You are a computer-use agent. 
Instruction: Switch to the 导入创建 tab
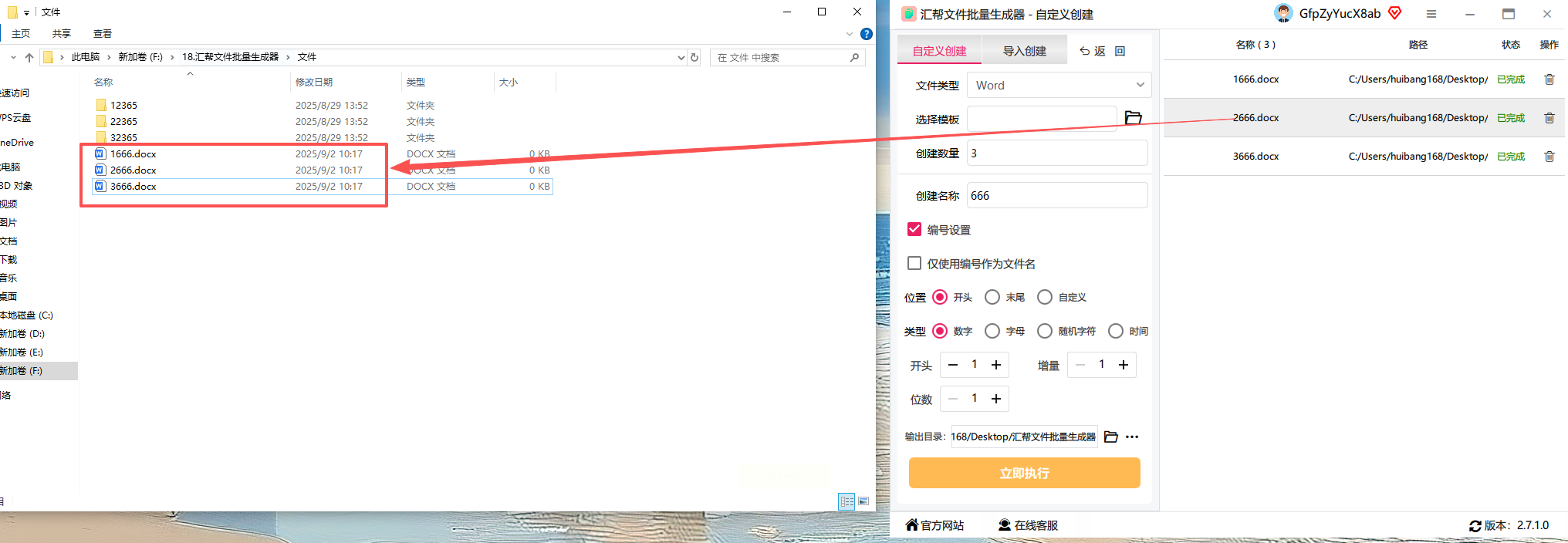tap(1025, 51)
